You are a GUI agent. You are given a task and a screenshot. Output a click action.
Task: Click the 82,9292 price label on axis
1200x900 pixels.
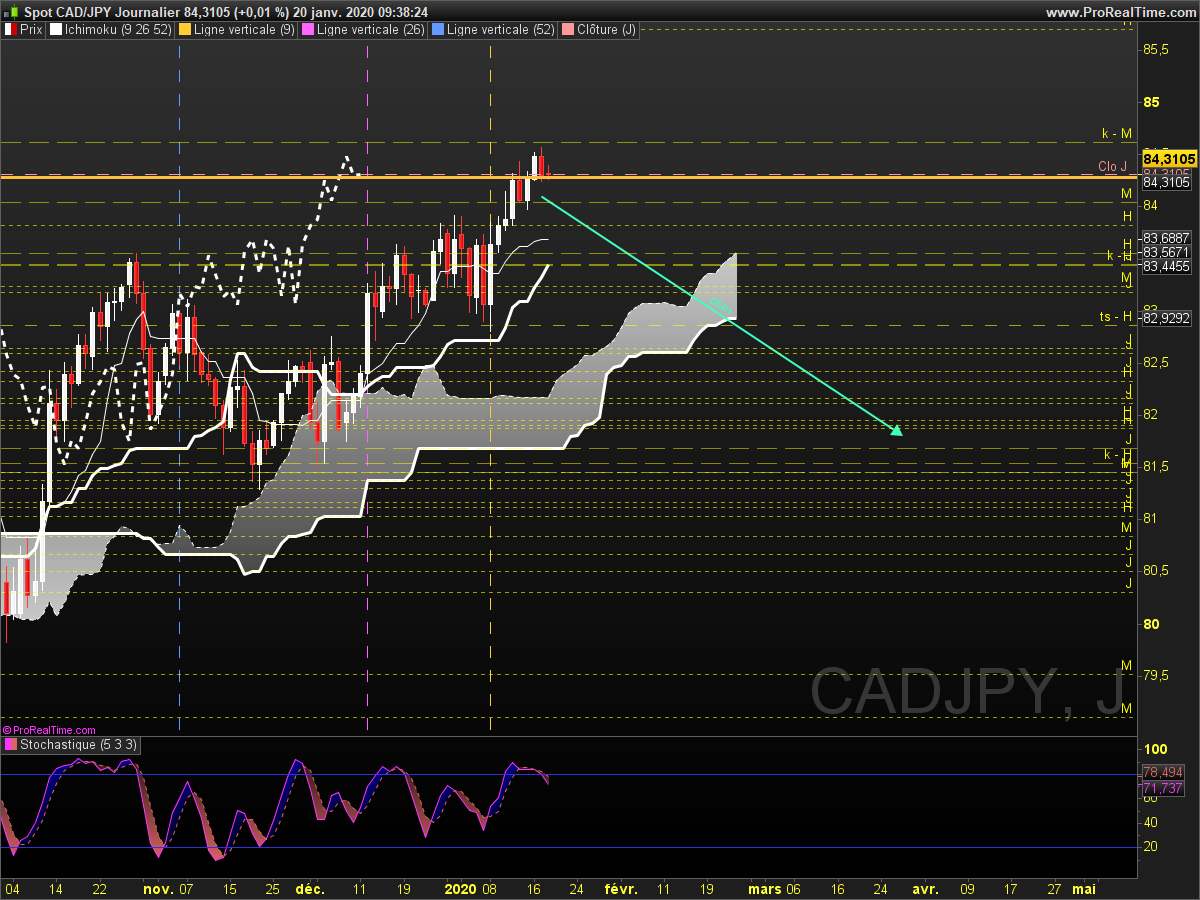[x=1166, y=319]
